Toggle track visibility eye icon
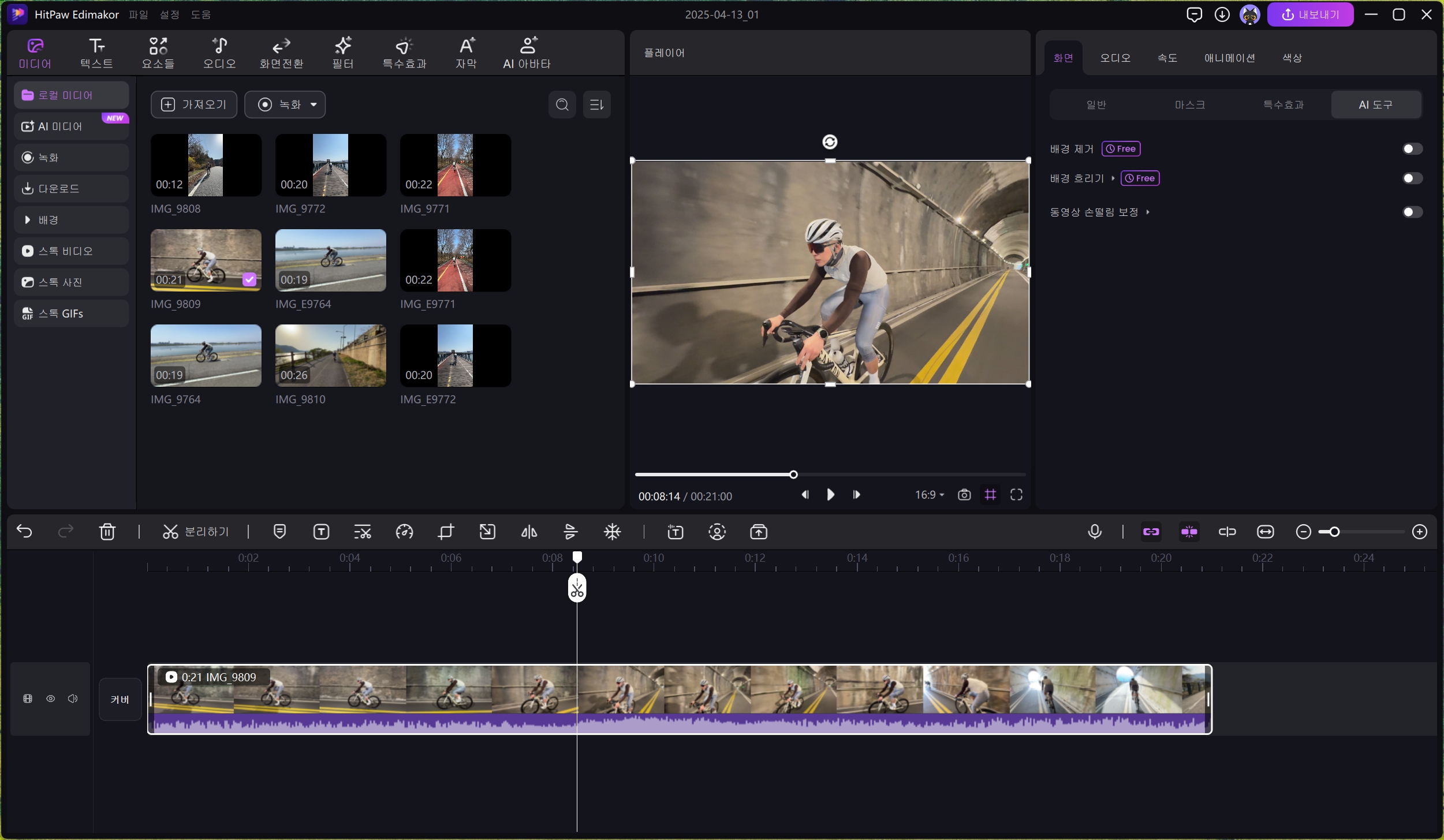The height and width of the screenshot is (840, 1444). (x=51, y=699)
